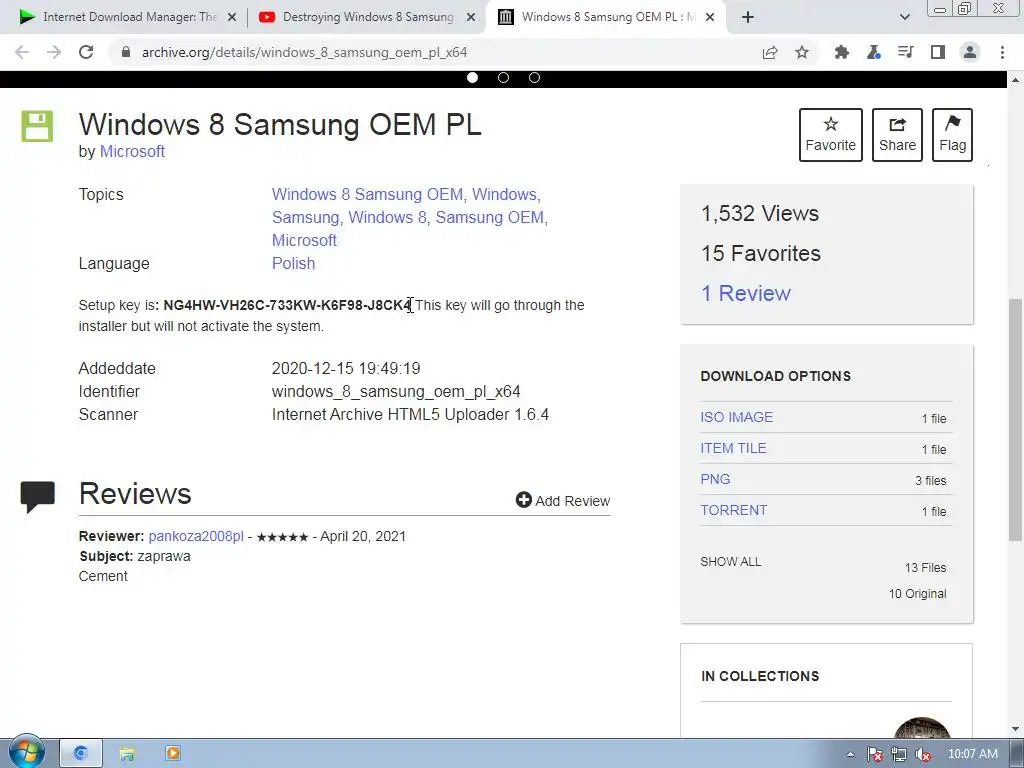Image resolution: width=1024 pixels, height=768 pixels.
Task: Click the 10 Original files text
Action: click(x=918, y=594)
